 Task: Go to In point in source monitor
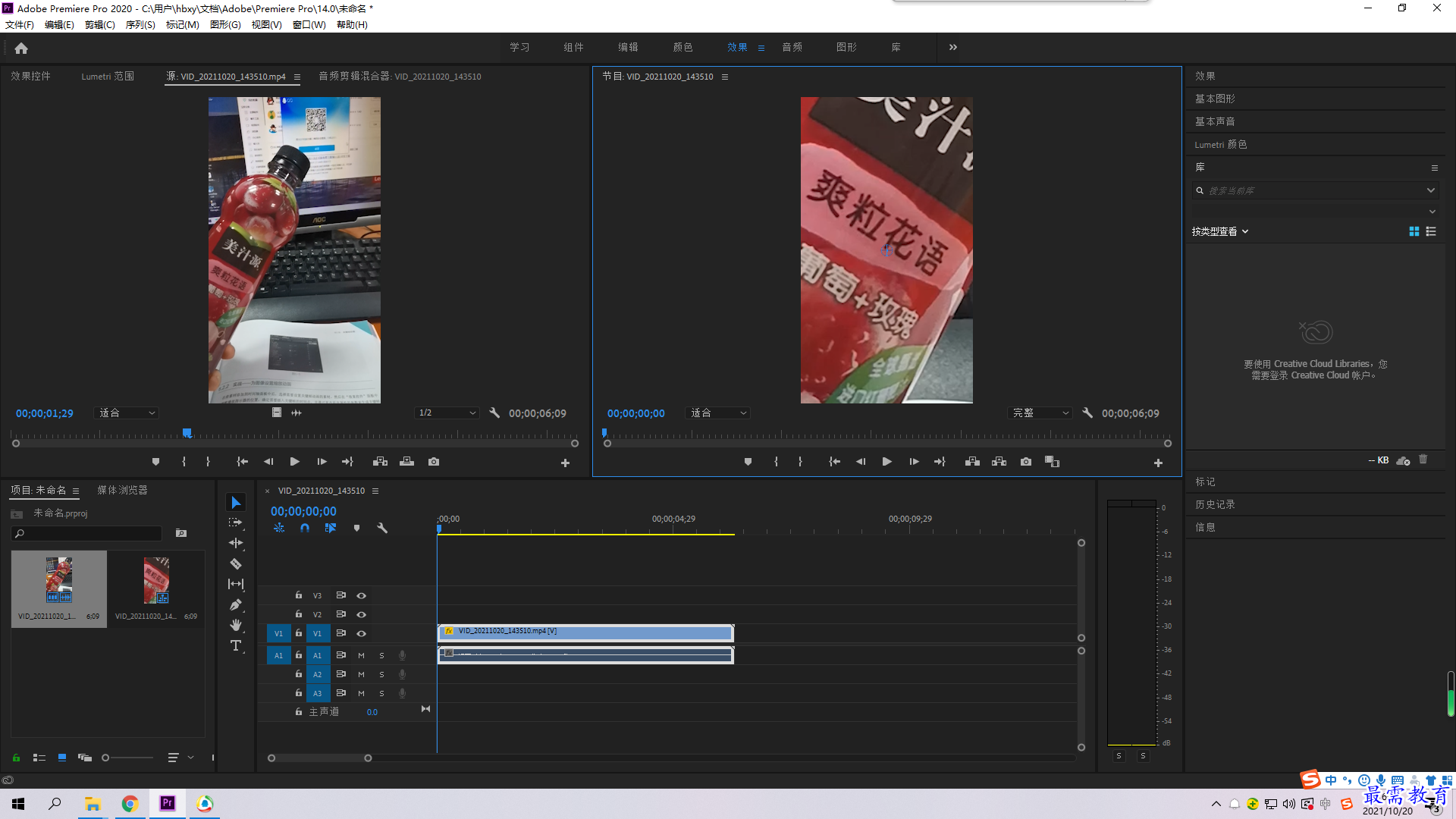tap(242, 462)
